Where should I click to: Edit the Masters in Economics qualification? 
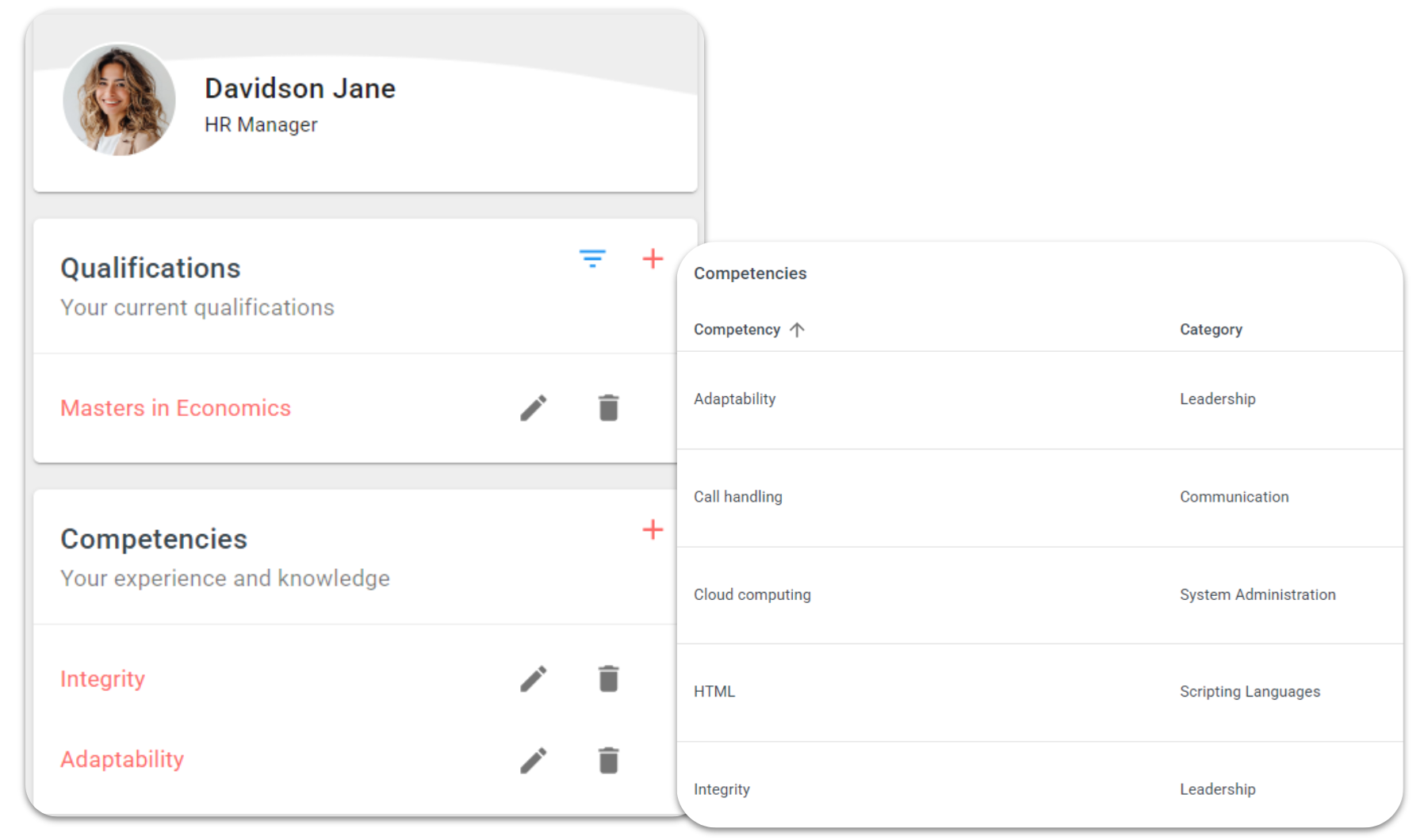[x=533, y=408]
